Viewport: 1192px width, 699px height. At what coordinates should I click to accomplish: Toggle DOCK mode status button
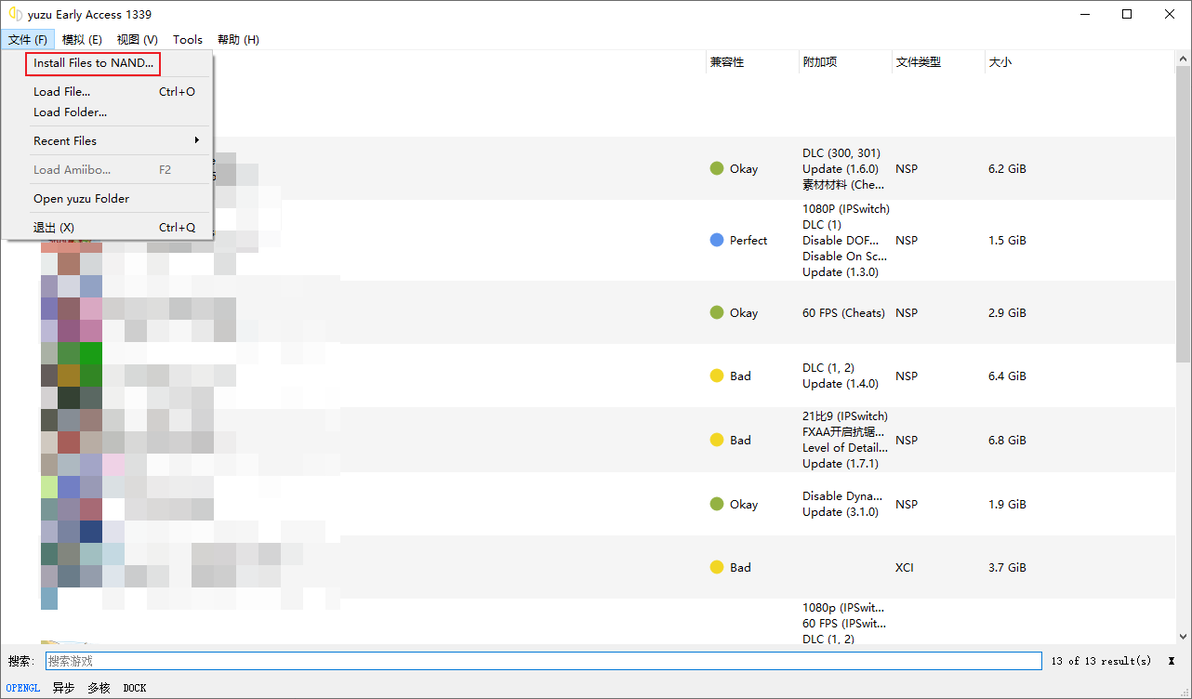pos(135,688)
